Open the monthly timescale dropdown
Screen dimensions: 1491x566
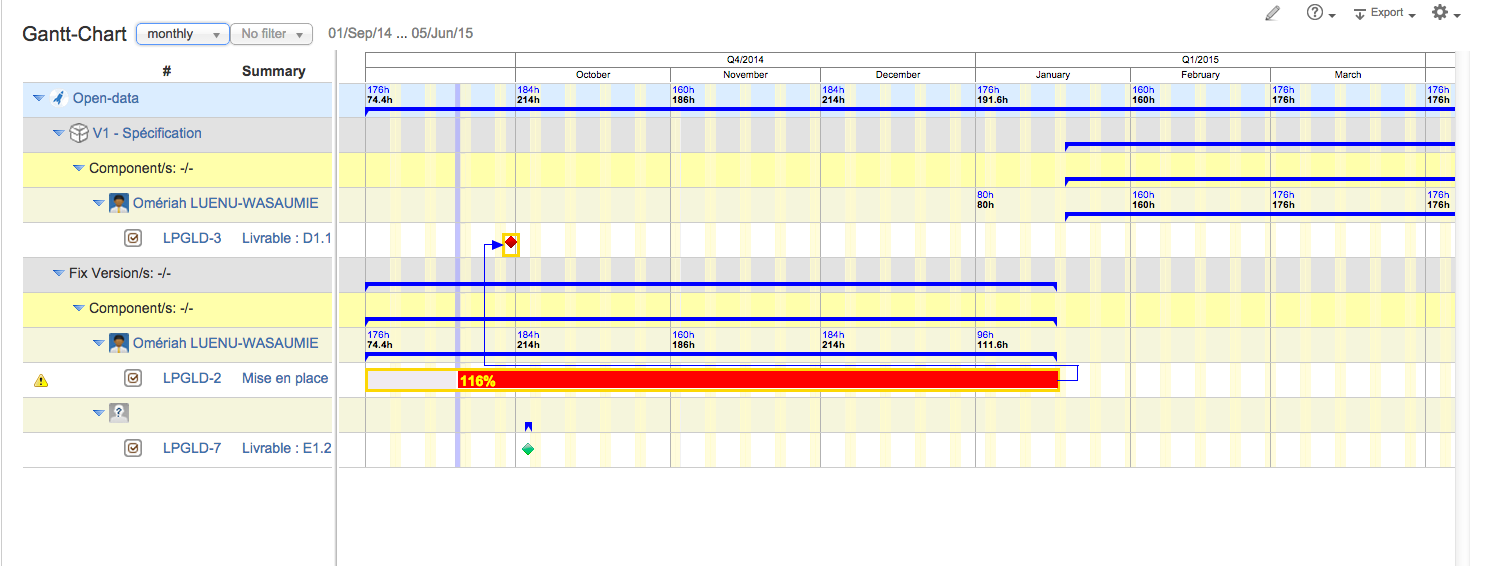pyautogui.click(x=182, y=34)
